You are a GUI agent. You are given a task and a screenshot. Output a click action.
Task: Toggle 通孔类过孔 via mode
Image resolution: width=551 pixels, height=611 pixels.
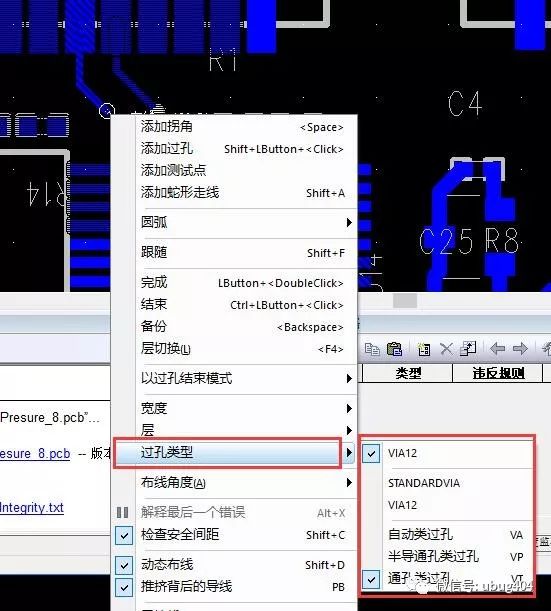click(447, 579)
